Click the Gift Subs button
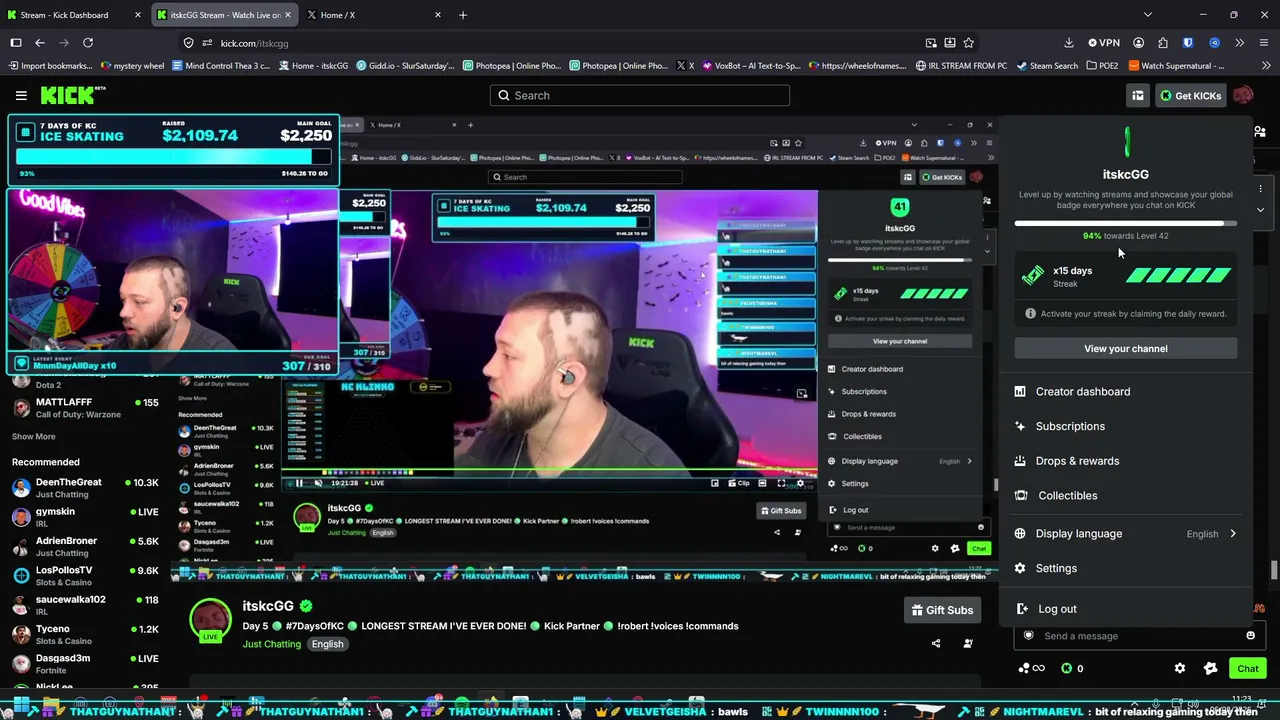The height and width of the screenshot is (720, 1280). tap(941, 610)
